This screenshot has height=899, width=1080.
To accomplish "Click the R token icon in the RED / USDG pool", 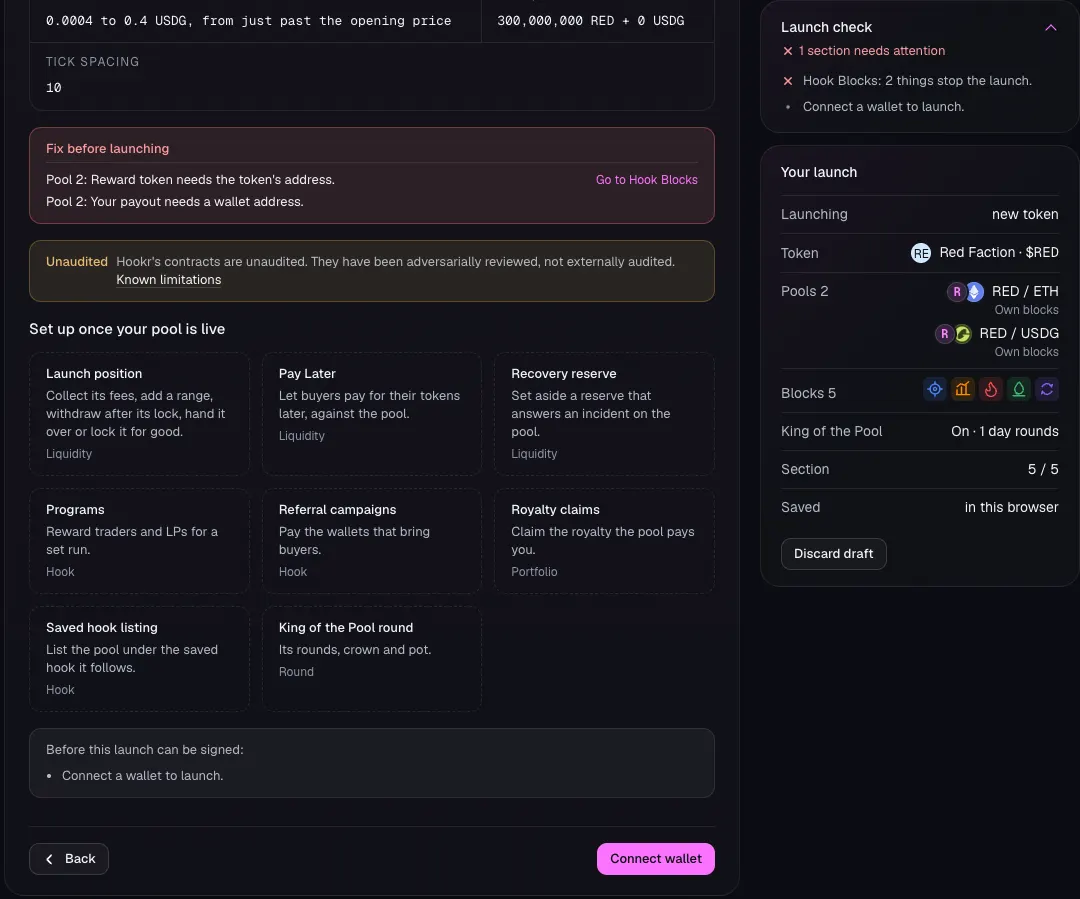I will coord(944,334).
